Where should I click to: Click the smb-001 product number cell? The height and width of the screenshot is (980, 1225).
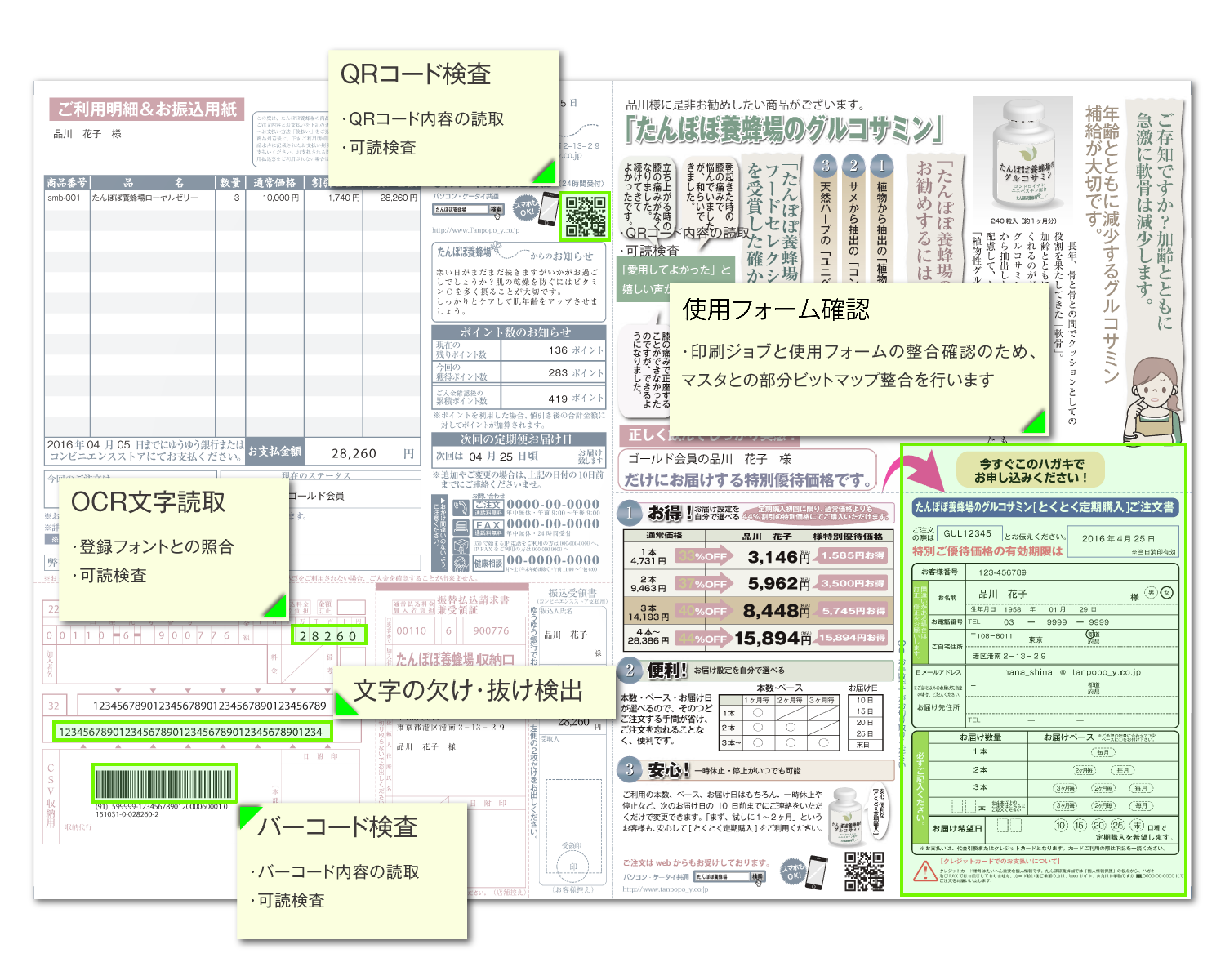pos(64,198)
